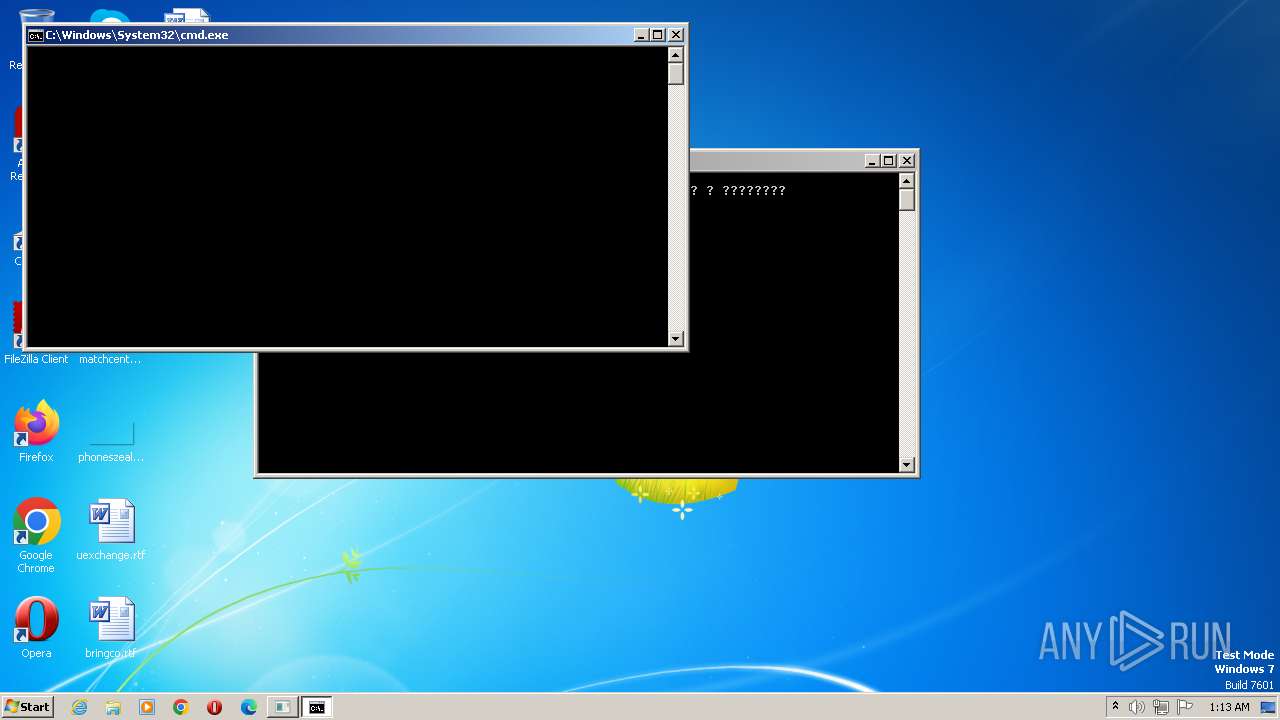
Task: Close the background console window
Action: pos(907,161)
